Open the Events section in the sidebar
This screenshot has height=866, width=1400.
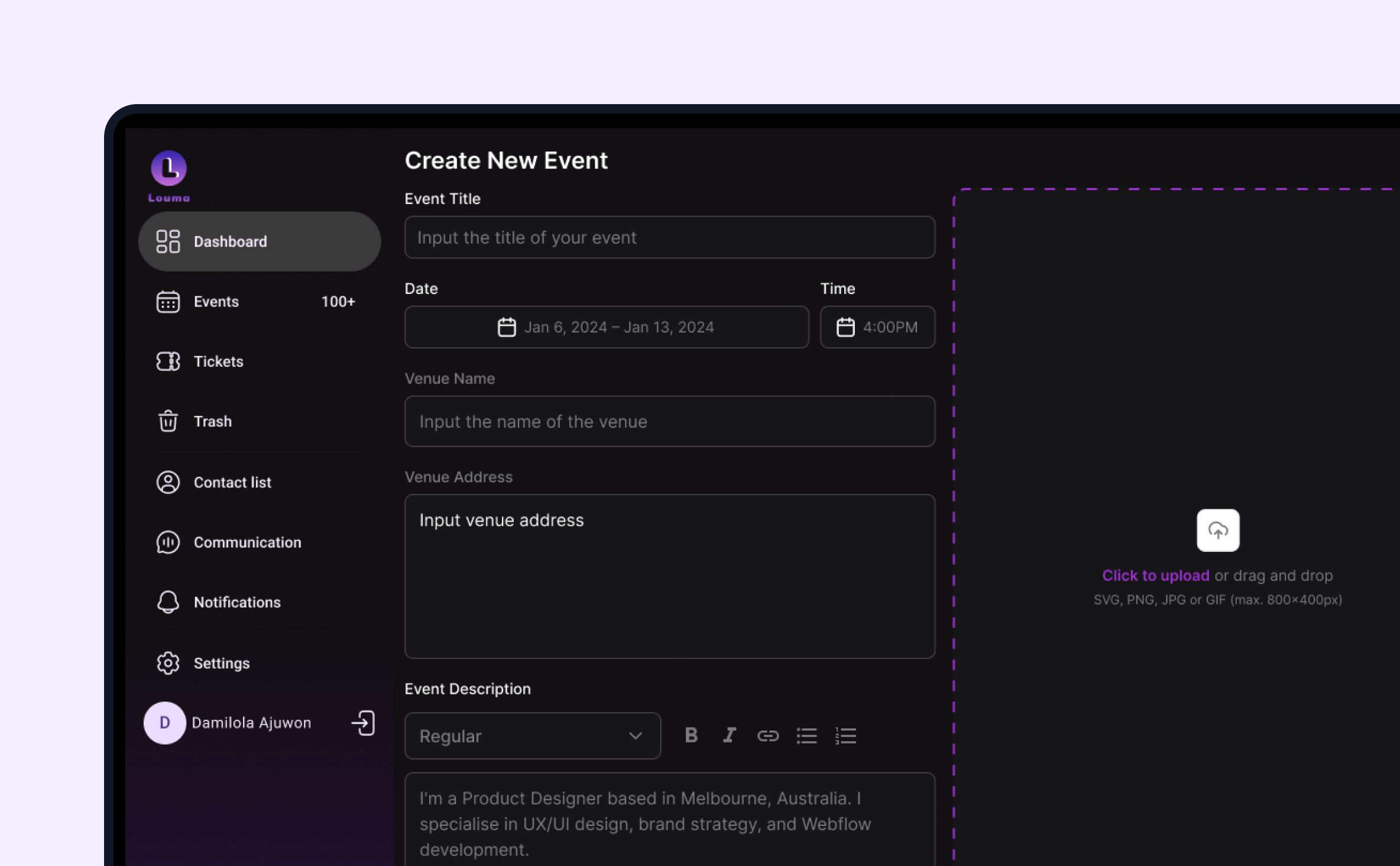tap(216, 302)
